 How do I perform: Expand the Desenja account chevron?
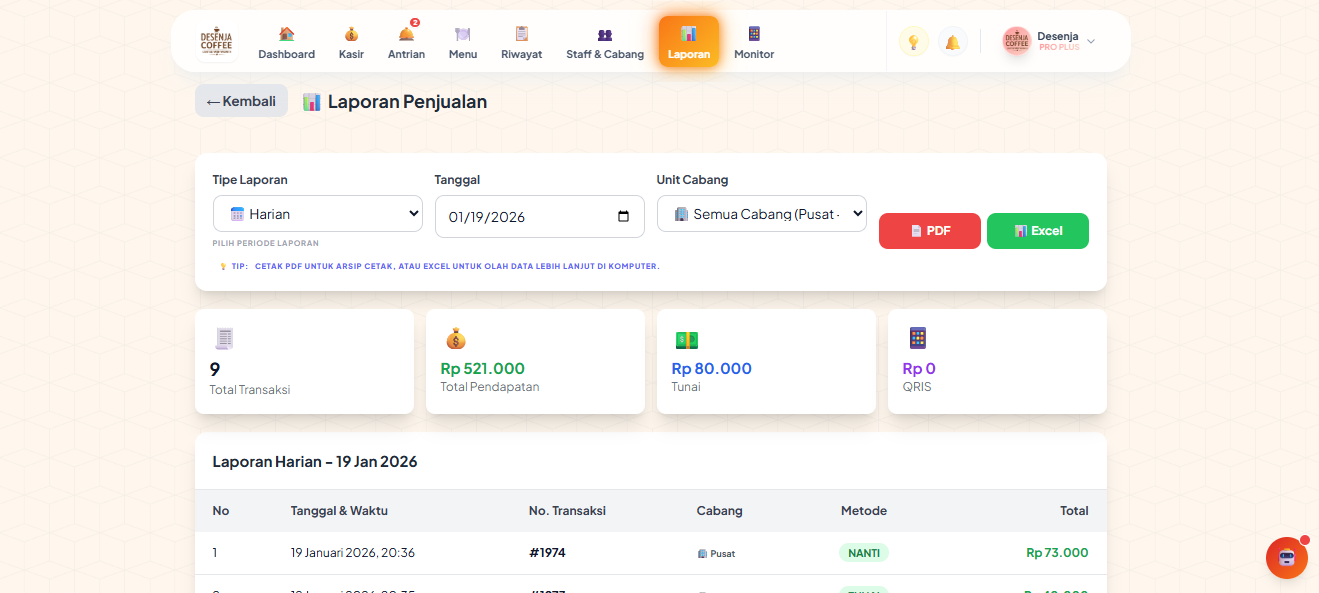coord(1091,42)
